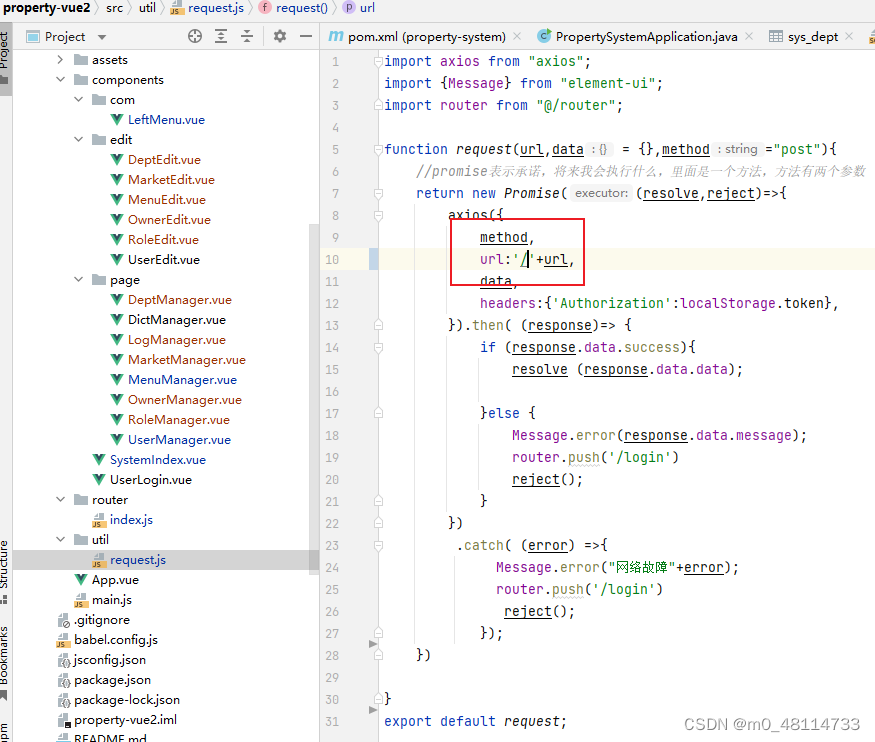Collapse the util folder
Screen dimensions: 875x742
click(x=60, y=539)
